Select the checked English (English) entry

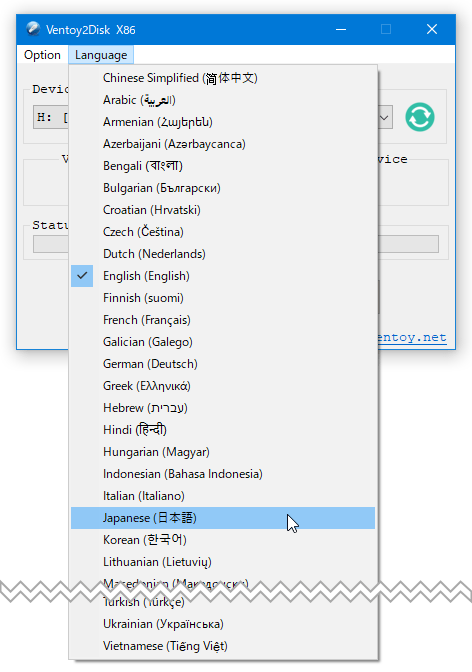pyautogui.click(x=223, y=276)
